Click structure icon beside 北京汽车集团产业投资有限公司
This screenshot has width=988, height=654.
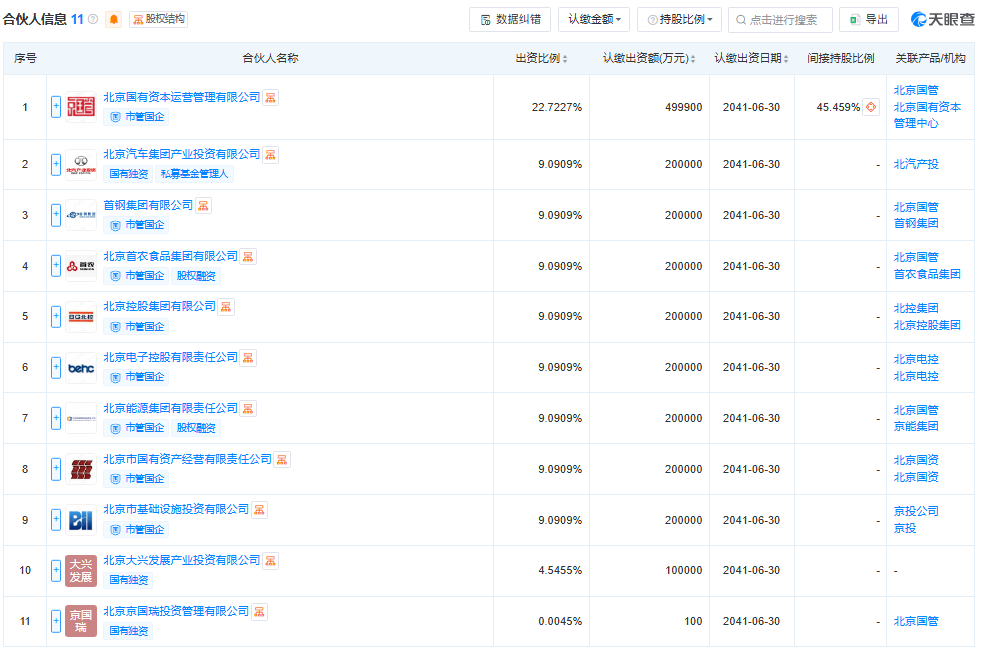point(270,155)
